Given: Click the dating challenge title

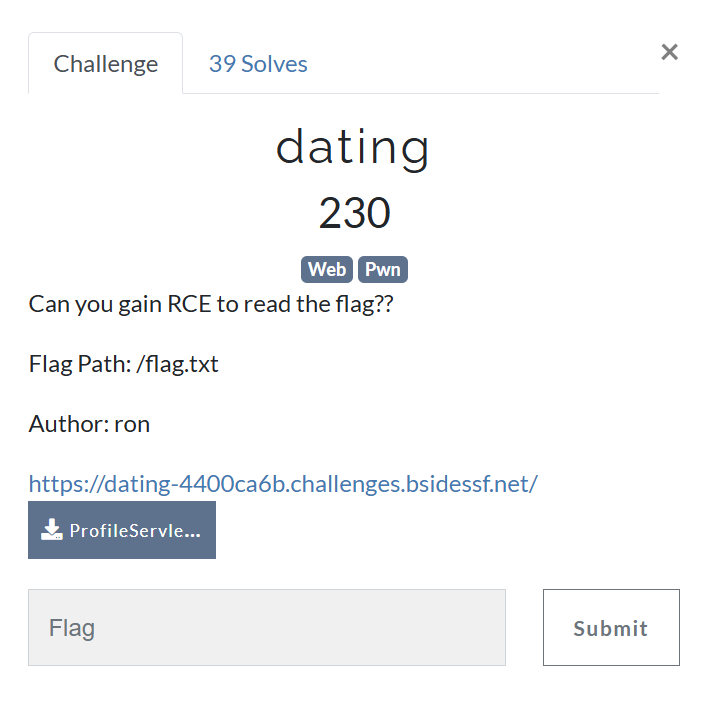Looking at the screenshot, I should [x=353, y=149].
